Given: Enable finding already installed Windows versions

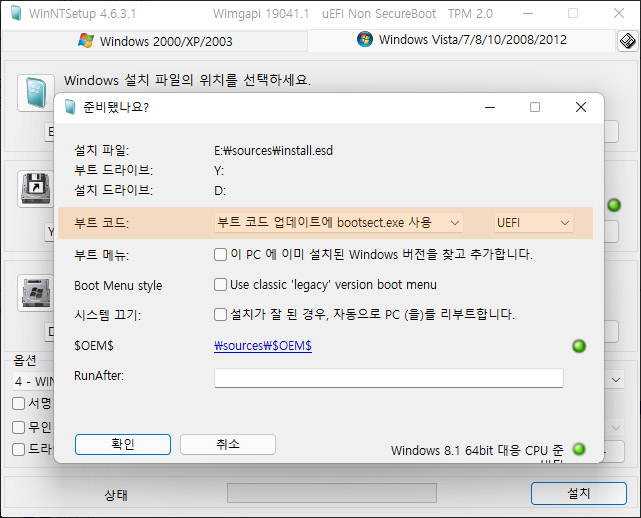Looking at the screenshot, I should 220,255.
